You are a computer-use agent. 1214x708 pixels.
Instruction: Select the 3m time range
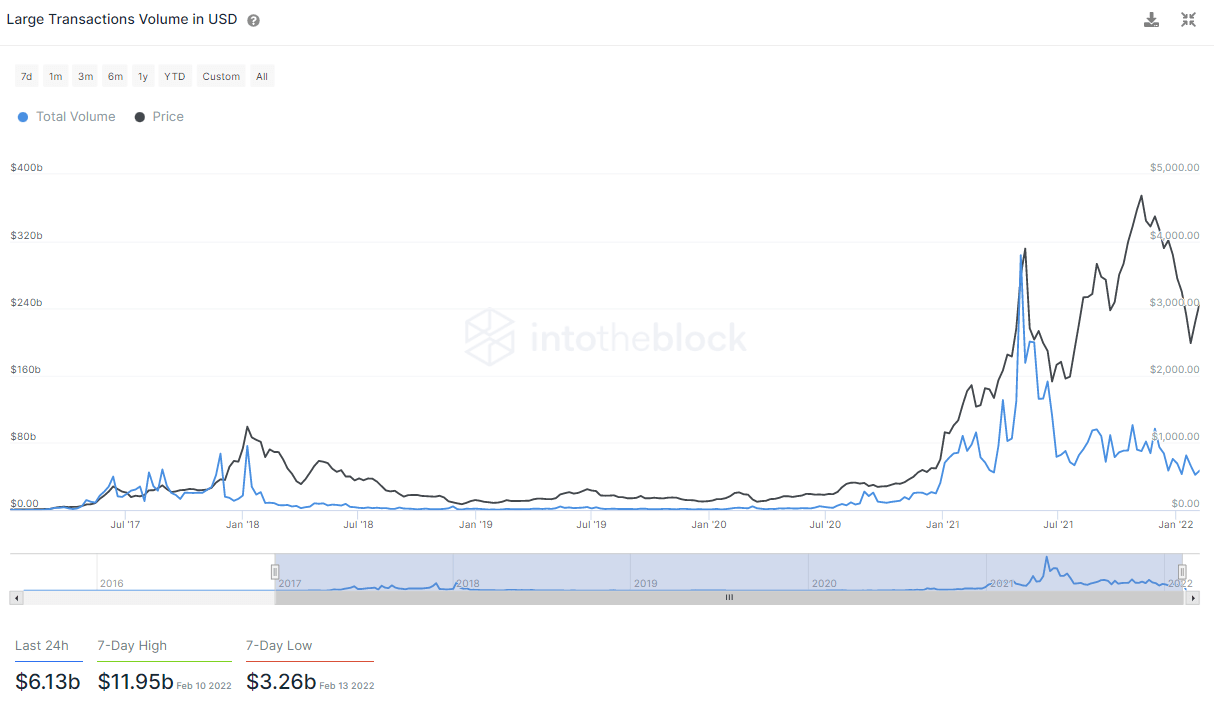click(x=86, y=76)
